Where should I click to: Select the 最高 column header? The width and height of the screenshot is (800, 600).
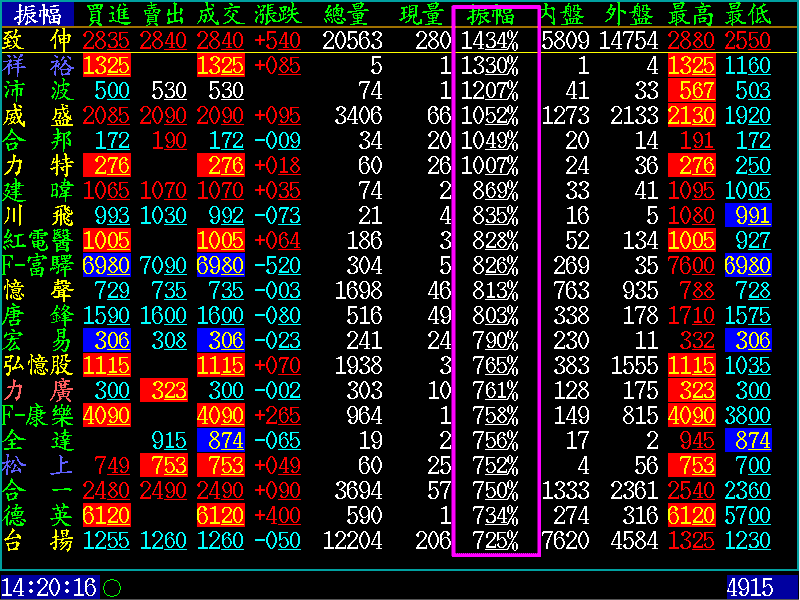(692, 14)
